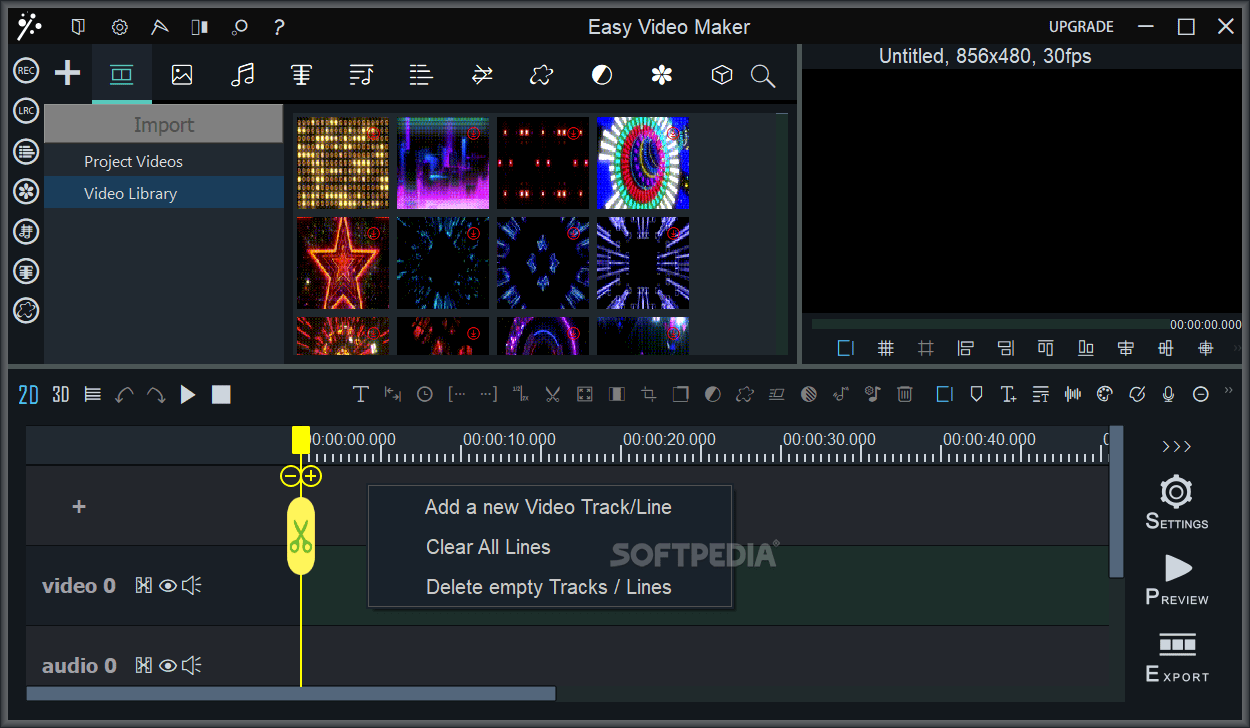Click the zoom-in plus on the playhead
The height and width of the screenshot is (728, 1250).
(310, 477)
